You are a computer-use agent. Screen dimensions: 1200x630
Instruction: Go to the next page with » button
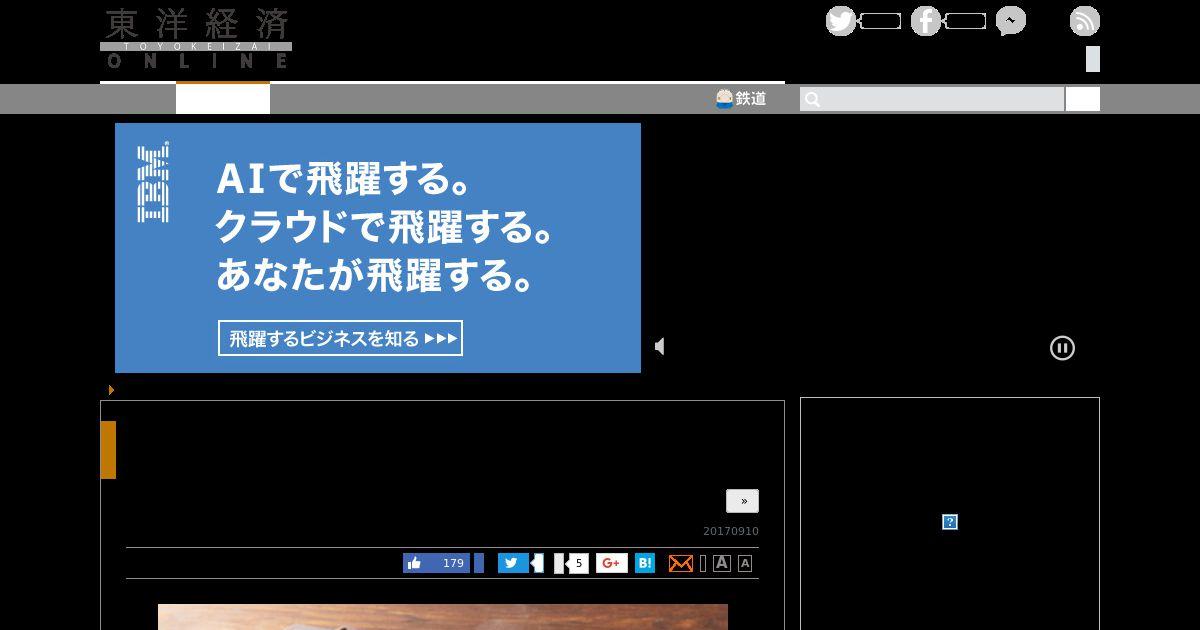742,501
